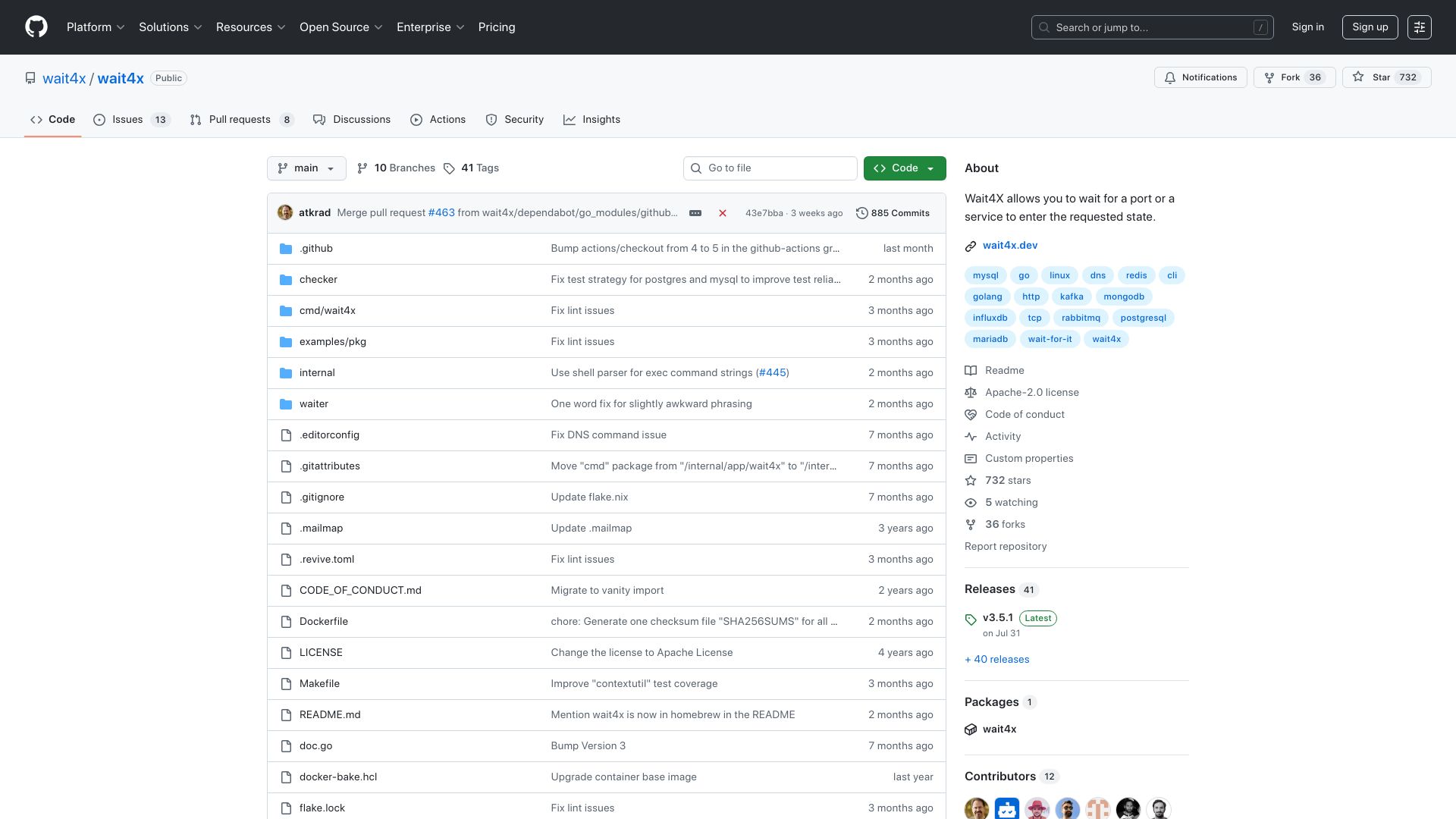This screenshot has height=819, width=1456.
Task: Open pull request #463 link
Action: click(x=441, y=213)
